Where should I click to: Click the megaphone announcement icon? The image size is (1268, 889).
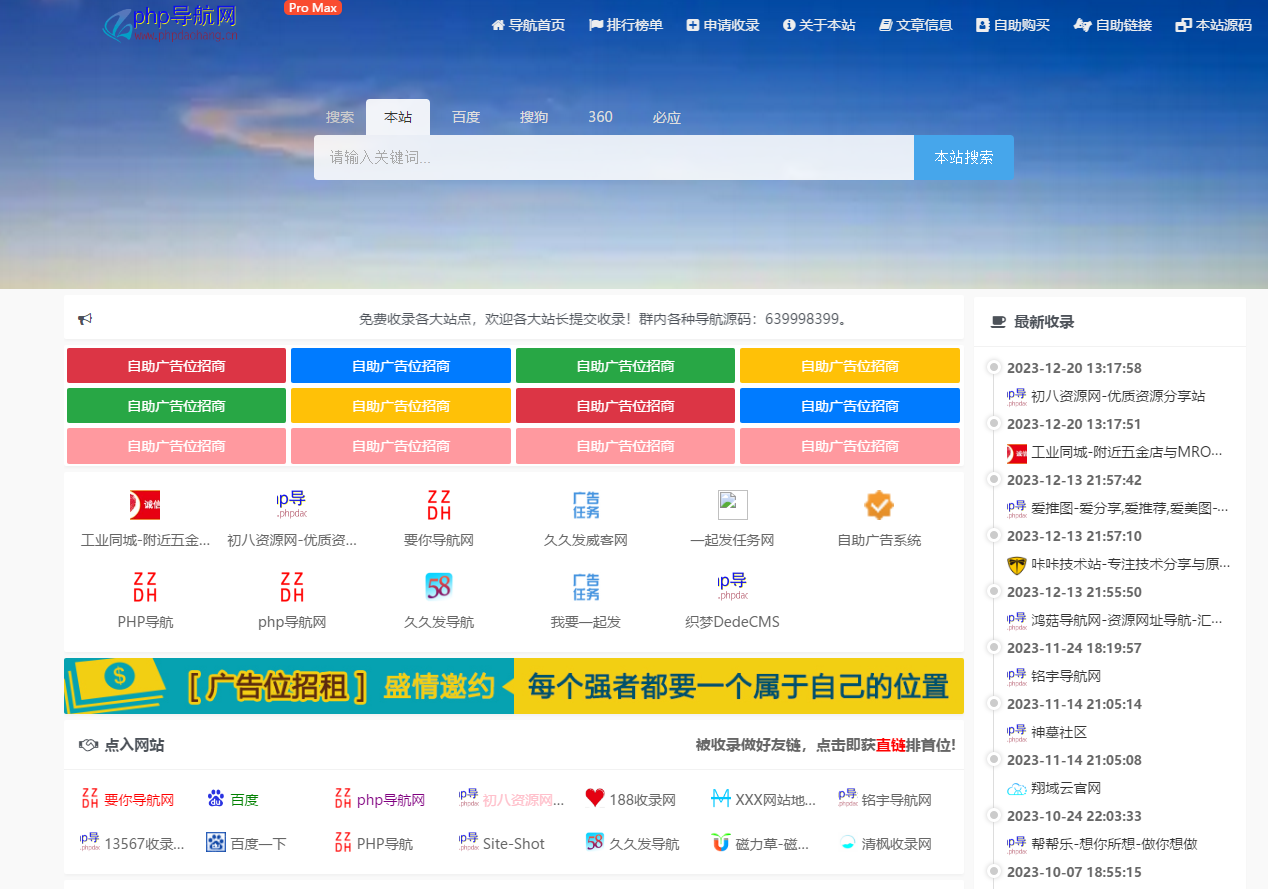click(x=85, y=319)
